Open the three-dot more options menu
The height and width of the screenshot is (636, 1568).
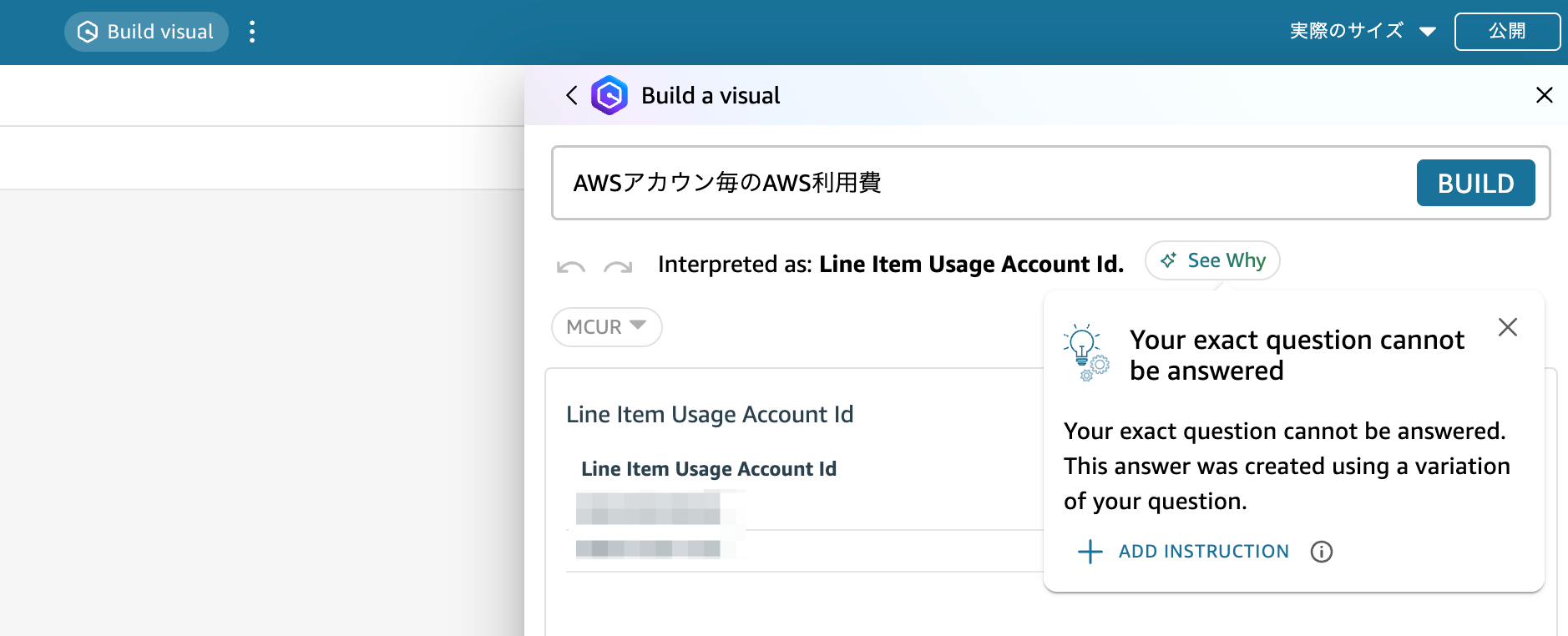[x=252, y=32]
